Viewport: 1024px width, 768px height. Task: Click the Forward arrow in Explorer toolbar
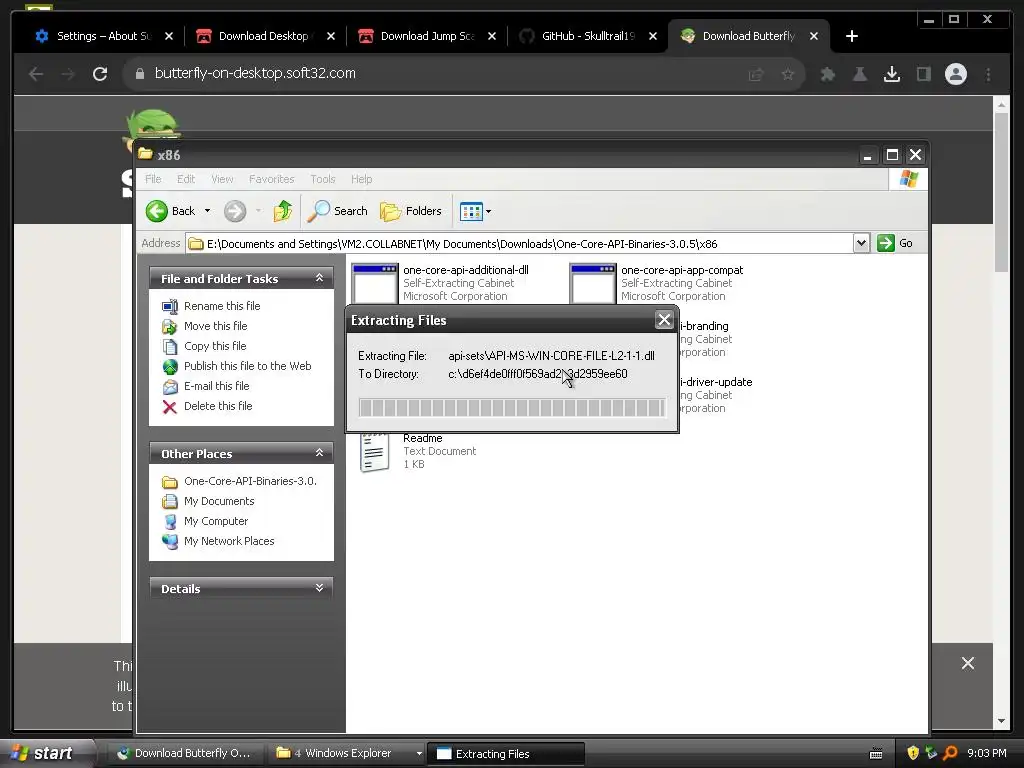click(x=235, y=211)
